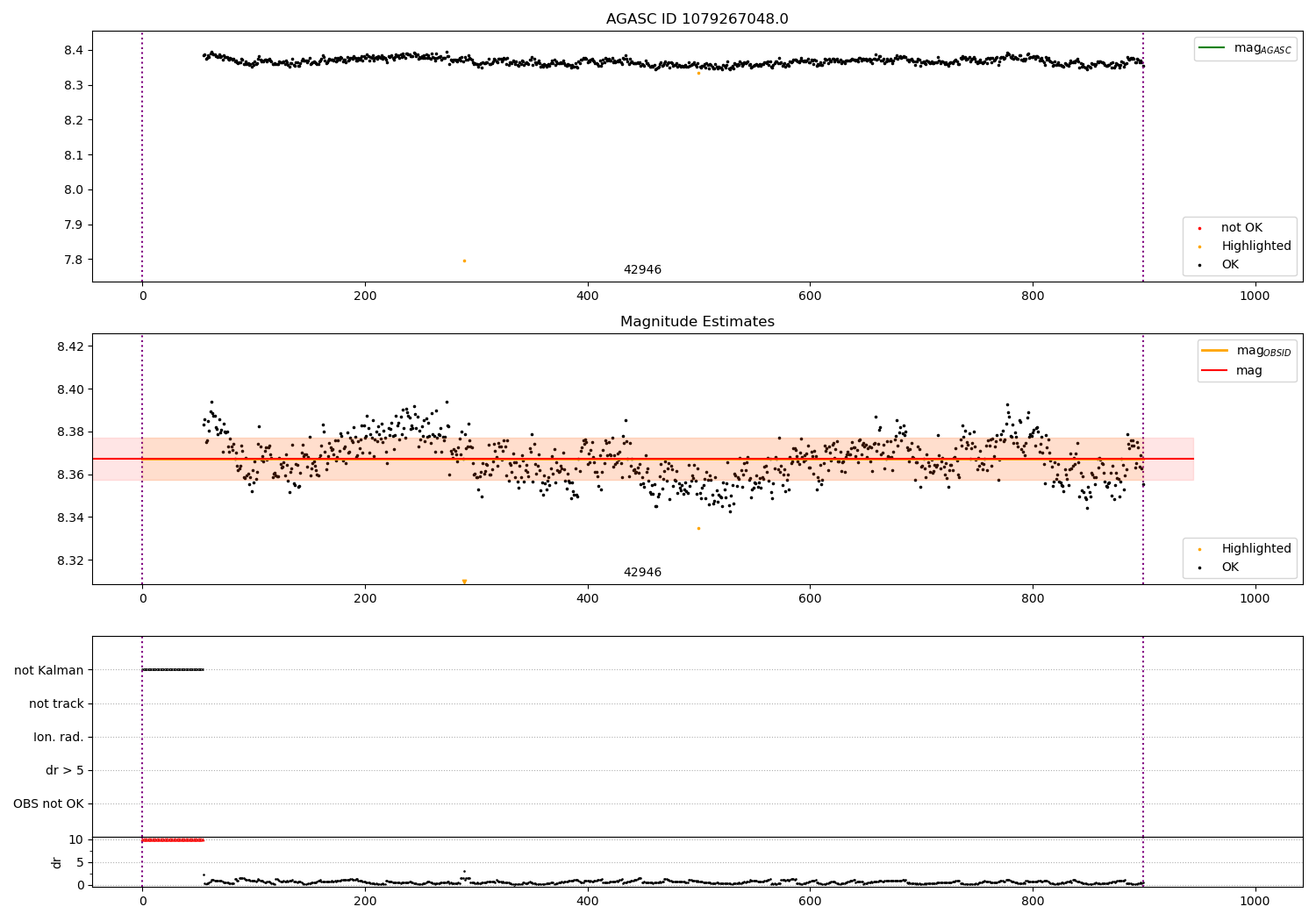
Task: Click the black marker strip on 'not Kalman' row
Action: click(173, 669)
